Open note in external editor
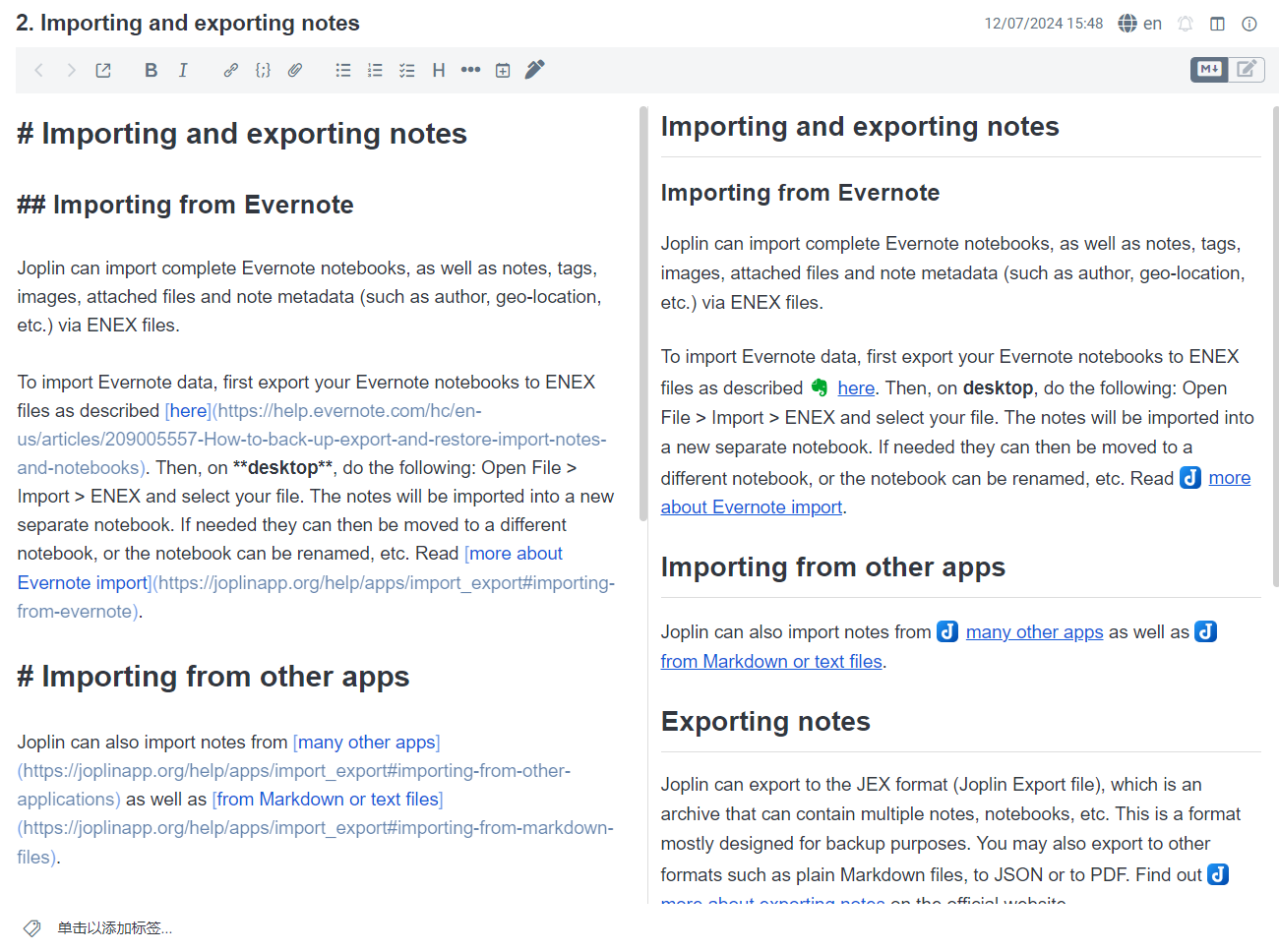The height and width of the screenshot is (952, 1279). point(103,70)
